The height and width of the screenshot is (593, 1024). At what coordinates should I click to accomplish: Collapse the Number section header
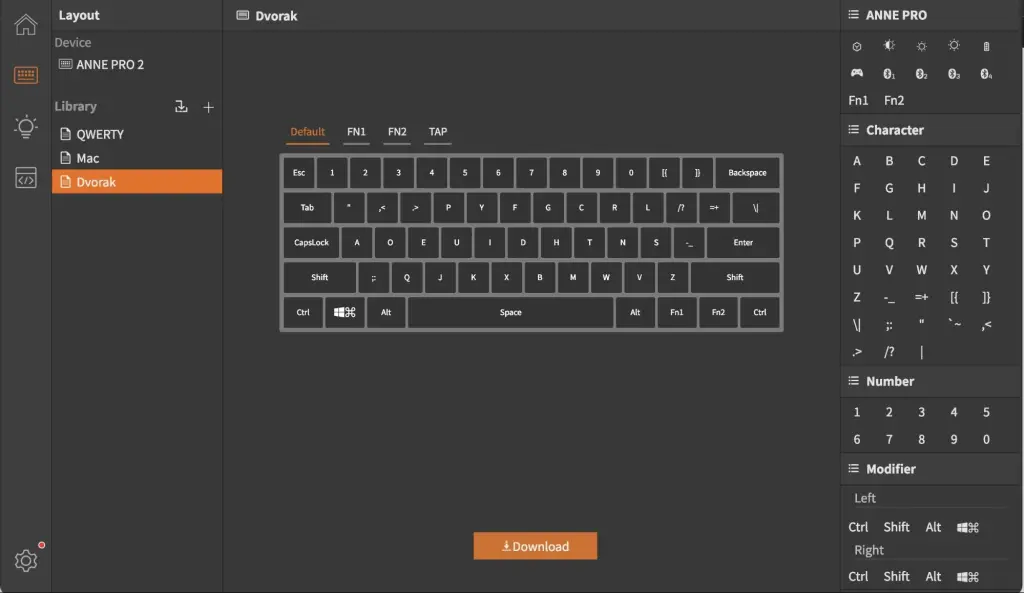[931, 381]
